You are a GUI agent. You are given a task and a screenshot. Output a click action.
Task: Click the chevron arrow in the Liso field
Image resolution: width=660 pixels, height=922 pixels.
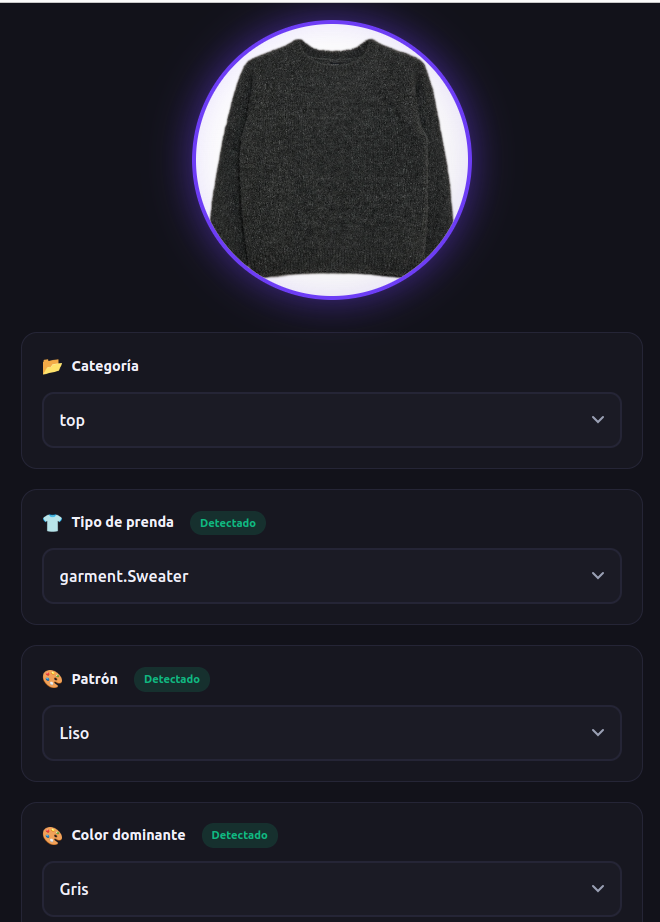(598, 733)
